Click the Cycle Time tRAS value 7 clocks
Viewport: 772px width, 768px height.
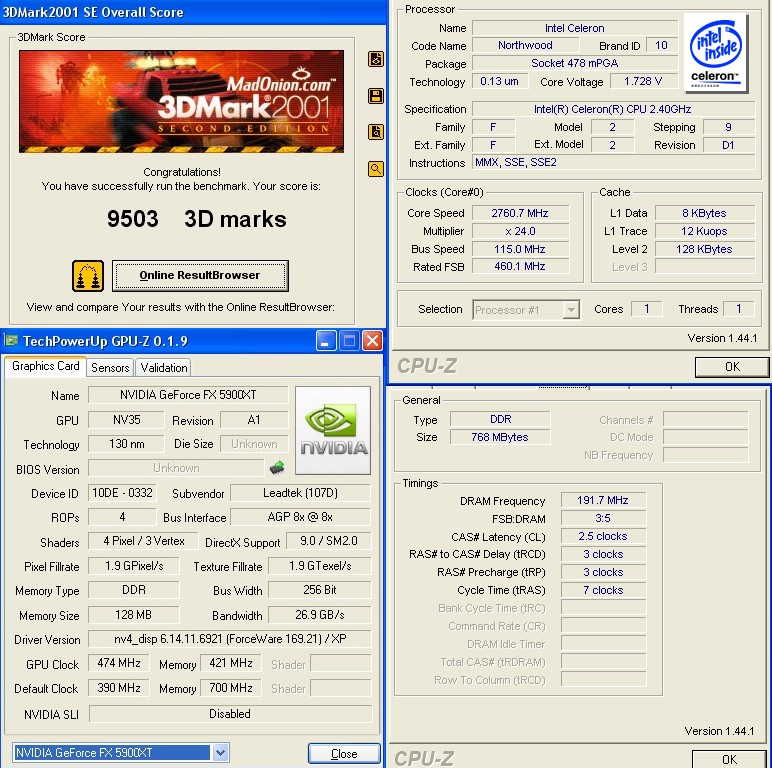point(603,590)
